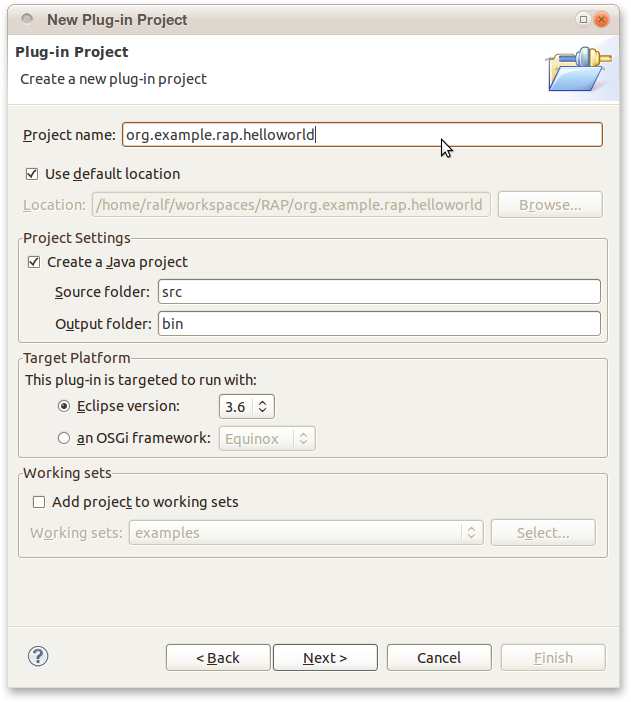This screenshot has width=631, height=702.
Task: Focus the Project name field
Action: click(x=362, y=134)
